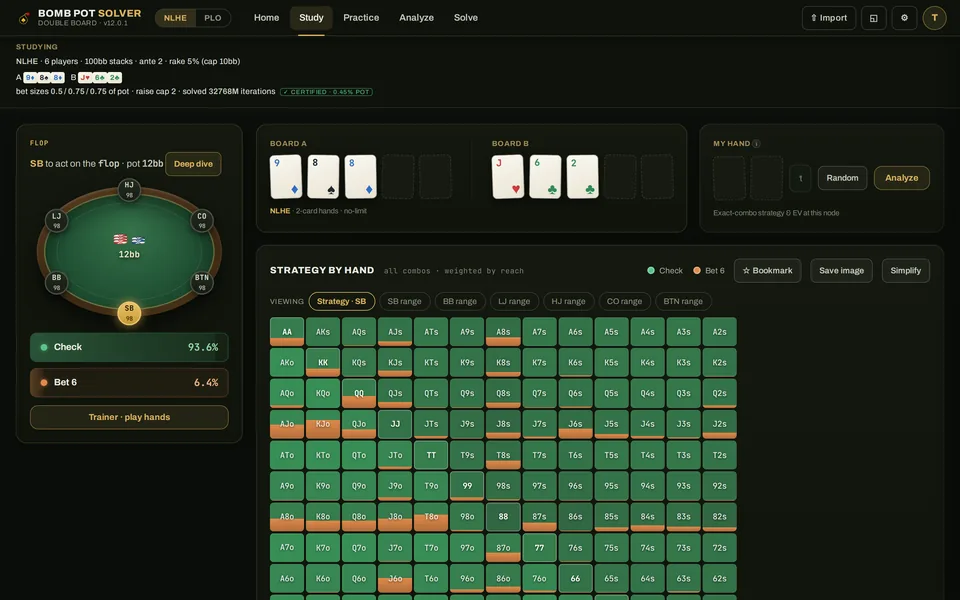
Task: Switch game type to NLHE
Action: coord(175,18)
